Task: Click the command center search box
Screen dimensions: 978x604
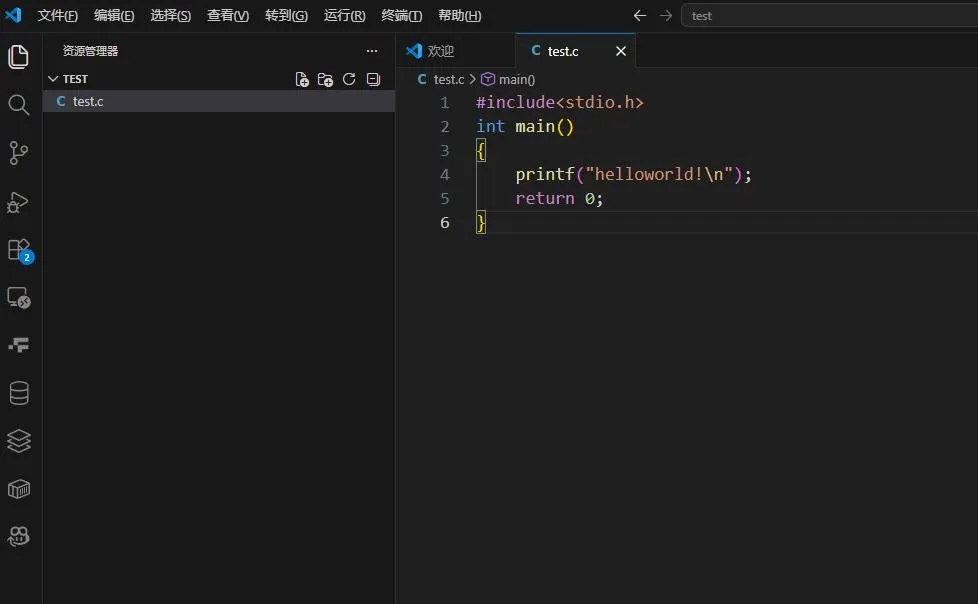Action: coord(830,16)
